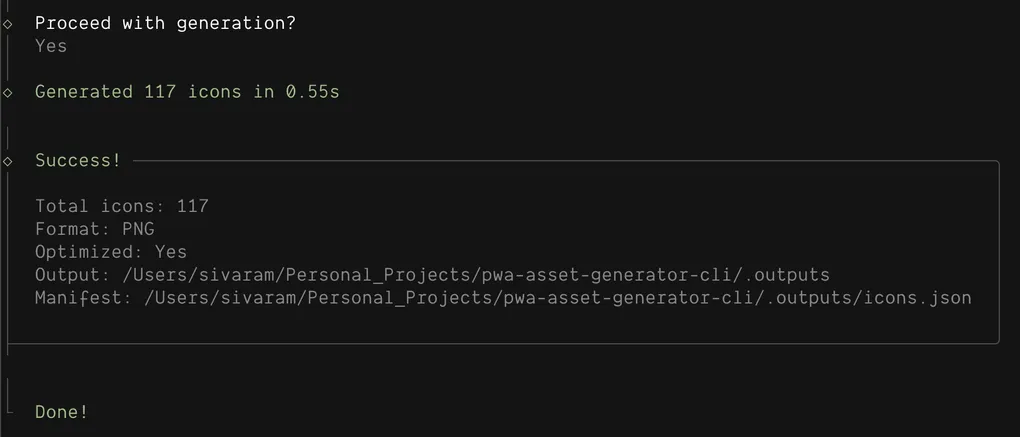This screenshot has height=437, width=1020.
Task: Click the corner bracket marker beside Done!
Action: [8, 410]
